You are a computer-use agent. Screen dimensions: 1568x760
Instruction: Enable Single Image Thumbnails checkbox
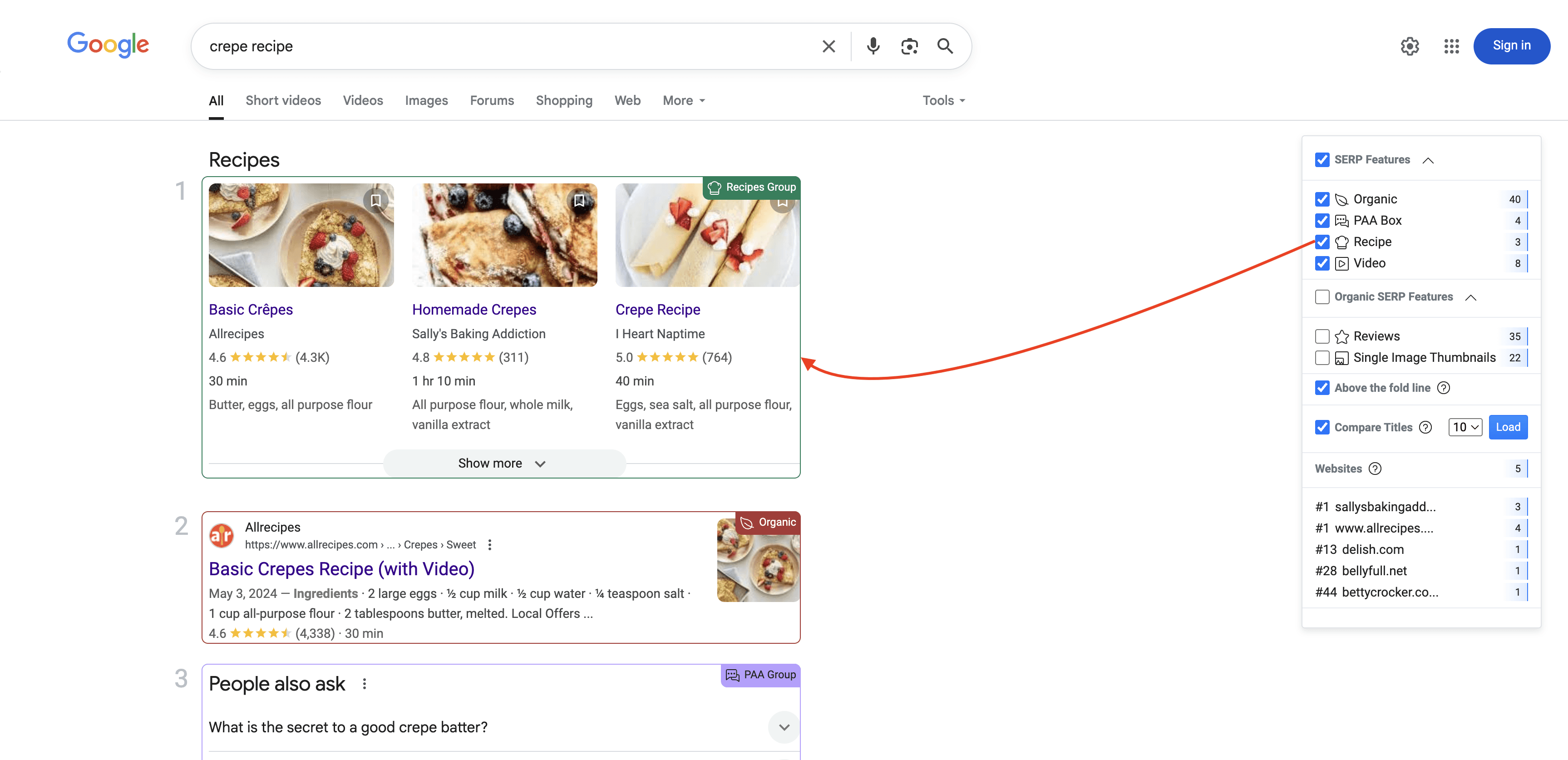[1322, 358]
